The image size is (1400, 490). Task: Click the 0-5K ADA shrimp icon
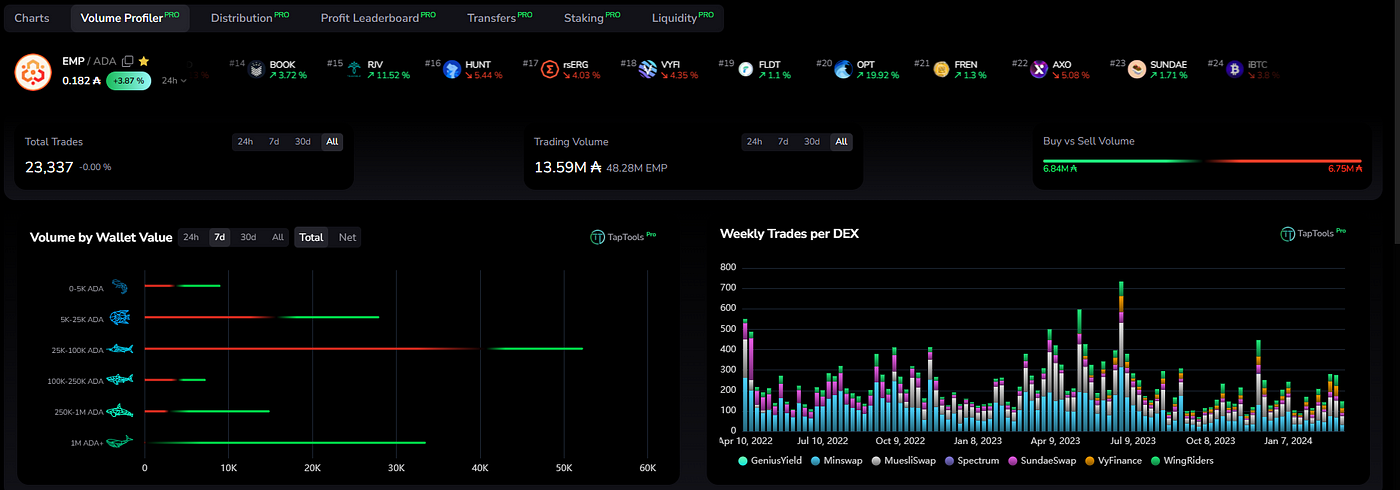coord(119,287)
